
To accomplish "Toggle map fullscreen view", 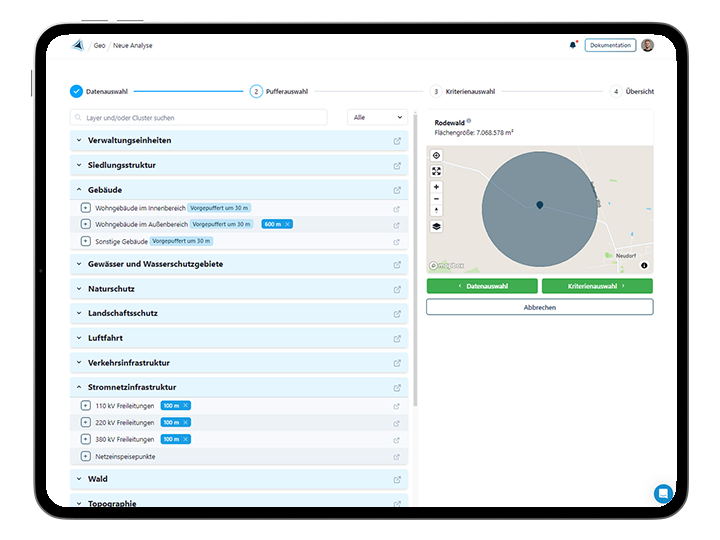I will pos(436,171).
